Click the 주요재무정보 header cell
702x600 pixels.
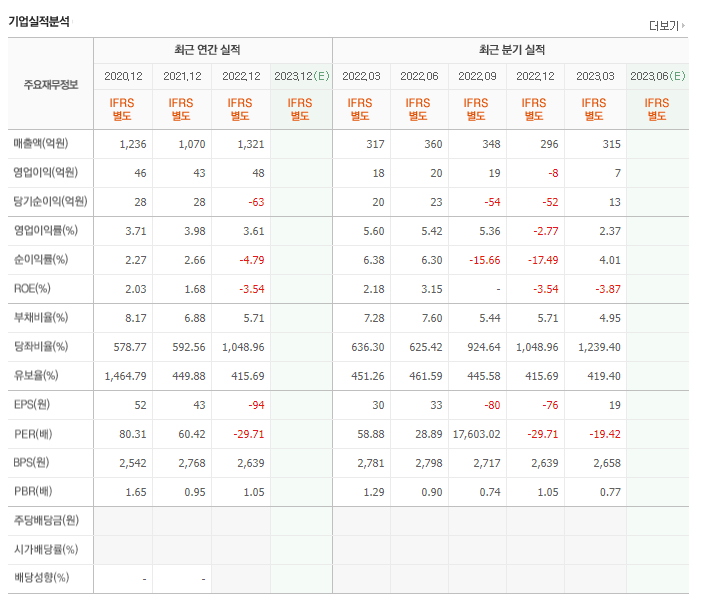(x=51, y=84)
